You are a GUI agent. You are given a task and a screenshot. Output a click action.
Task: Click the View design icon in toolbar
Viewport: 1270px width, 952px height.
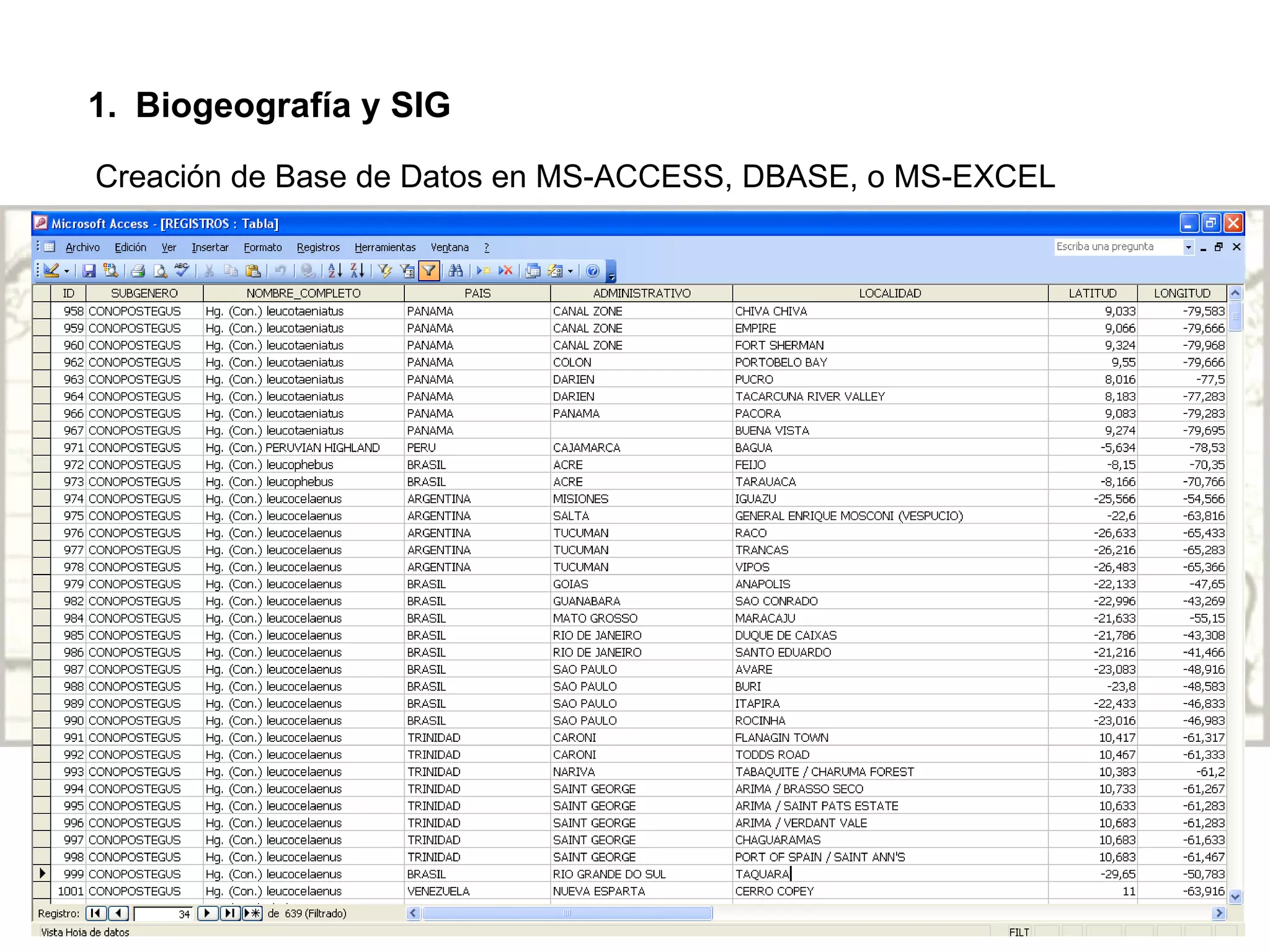(51, 271)
